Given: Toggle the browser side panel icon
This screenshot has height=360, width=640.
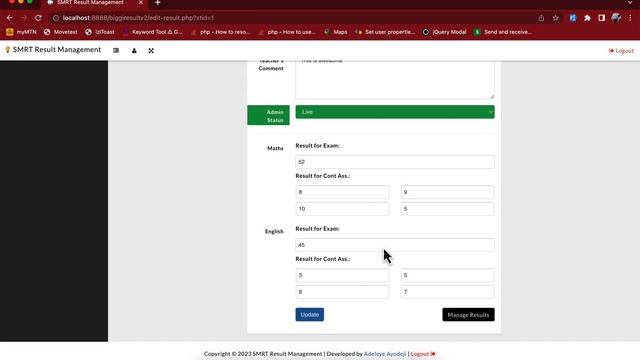Looking at the screenshot, I should 602,18.
